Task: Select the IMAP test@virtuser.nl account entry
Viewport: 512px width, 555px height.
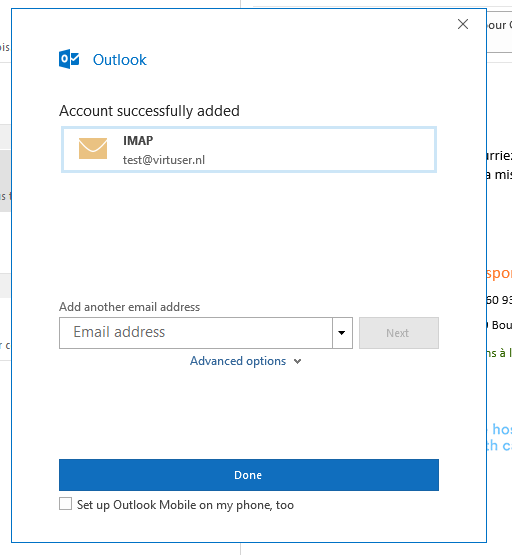Action: click(249, 150)
